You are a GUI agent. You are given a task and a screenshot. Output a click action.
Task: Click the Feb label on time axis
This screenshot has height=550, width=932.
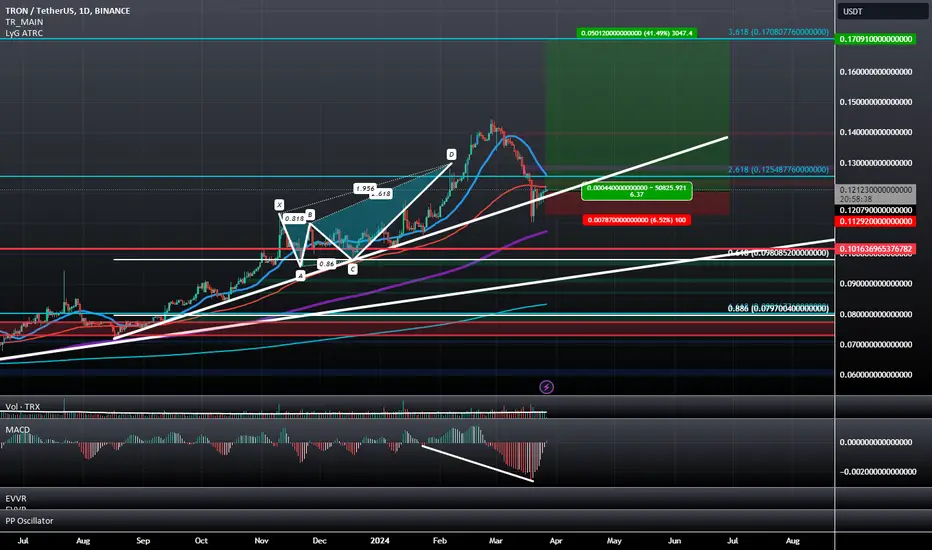pos(439,540)
